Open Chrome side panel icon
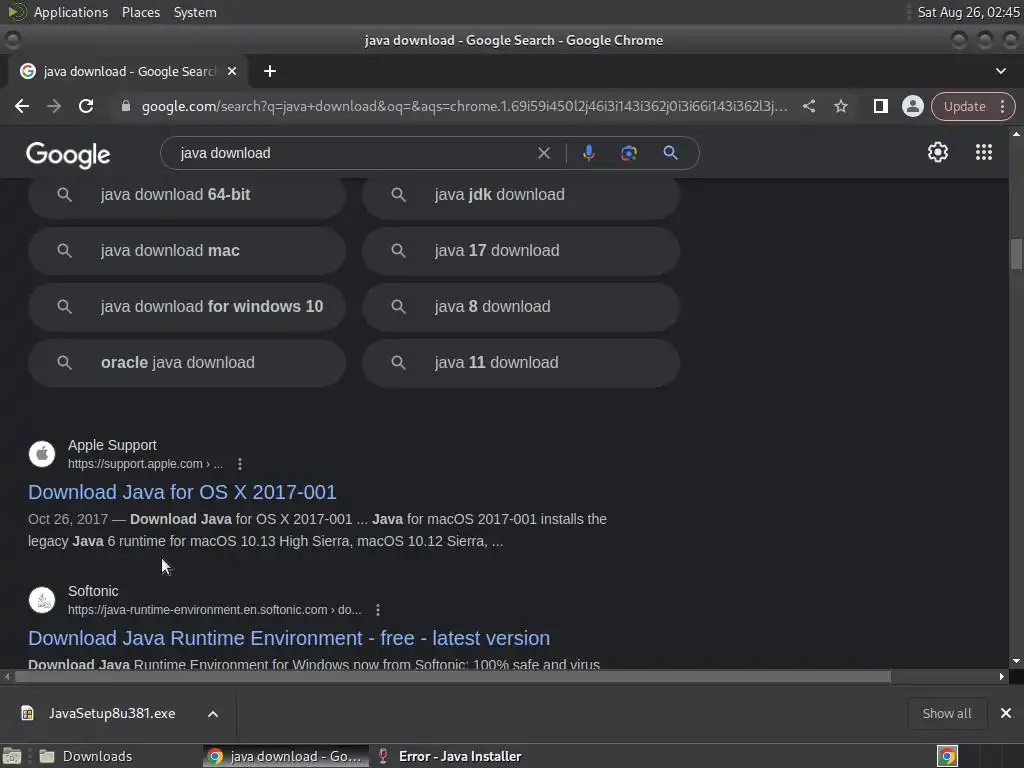Image resolution: width=1024 pixels, height=768 pixels. (x=880, y=106)
